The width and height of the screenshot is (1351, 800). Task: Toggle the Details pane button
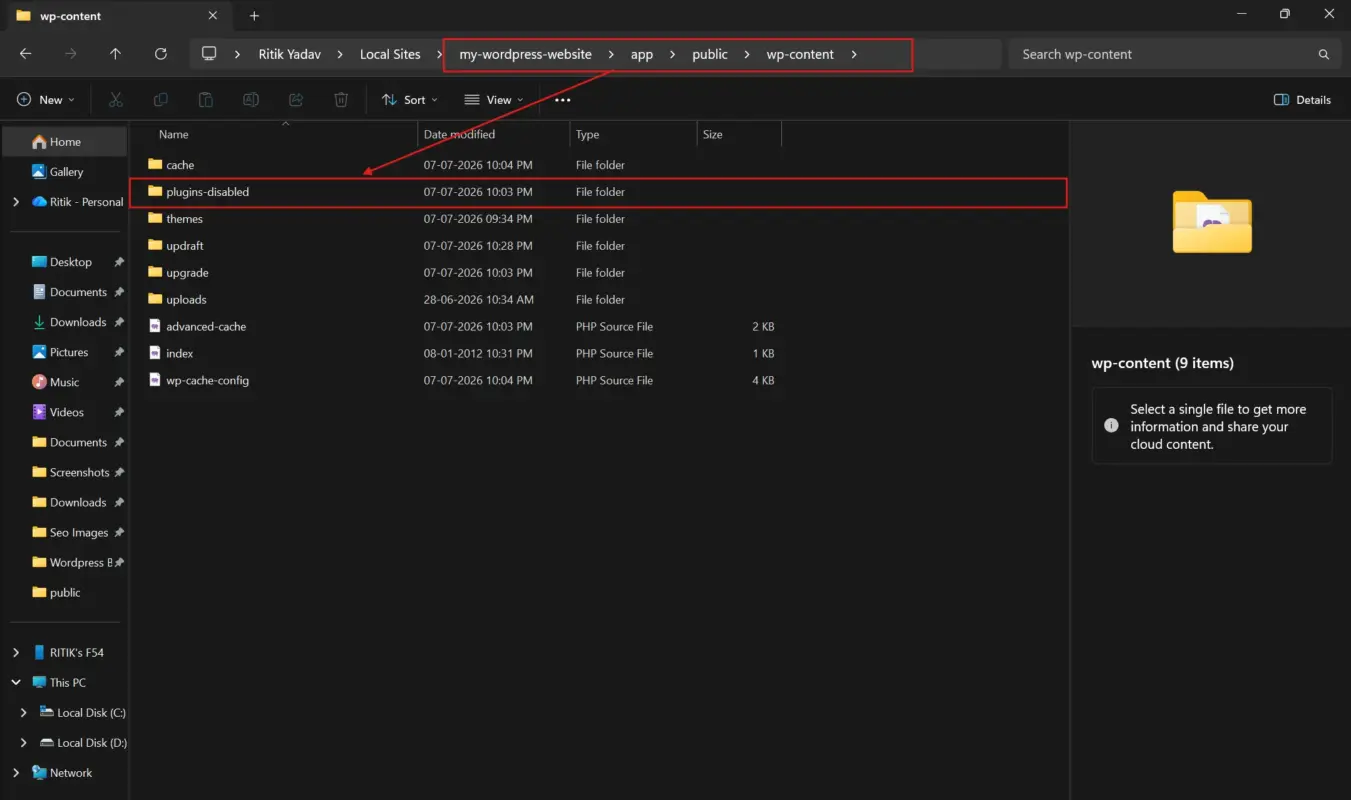[1302, 100]
